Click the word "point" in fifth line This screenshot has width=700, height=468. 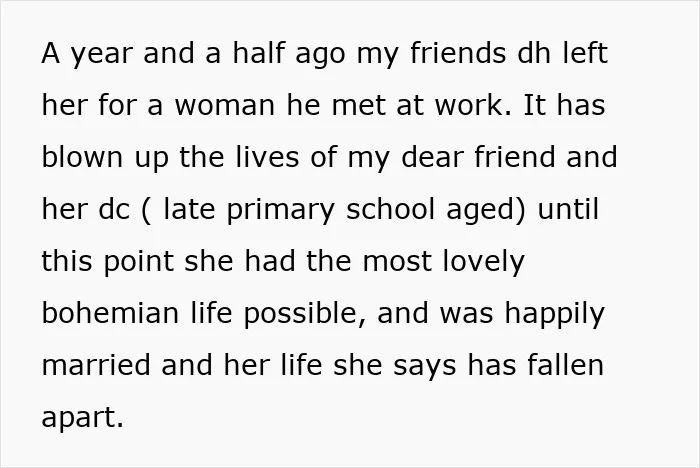138,262
